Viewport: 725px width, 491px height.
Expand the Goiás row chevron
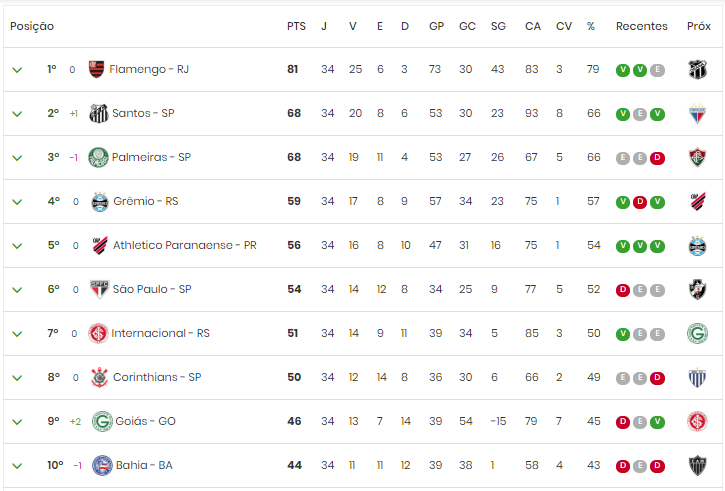[x=17, y=422]
